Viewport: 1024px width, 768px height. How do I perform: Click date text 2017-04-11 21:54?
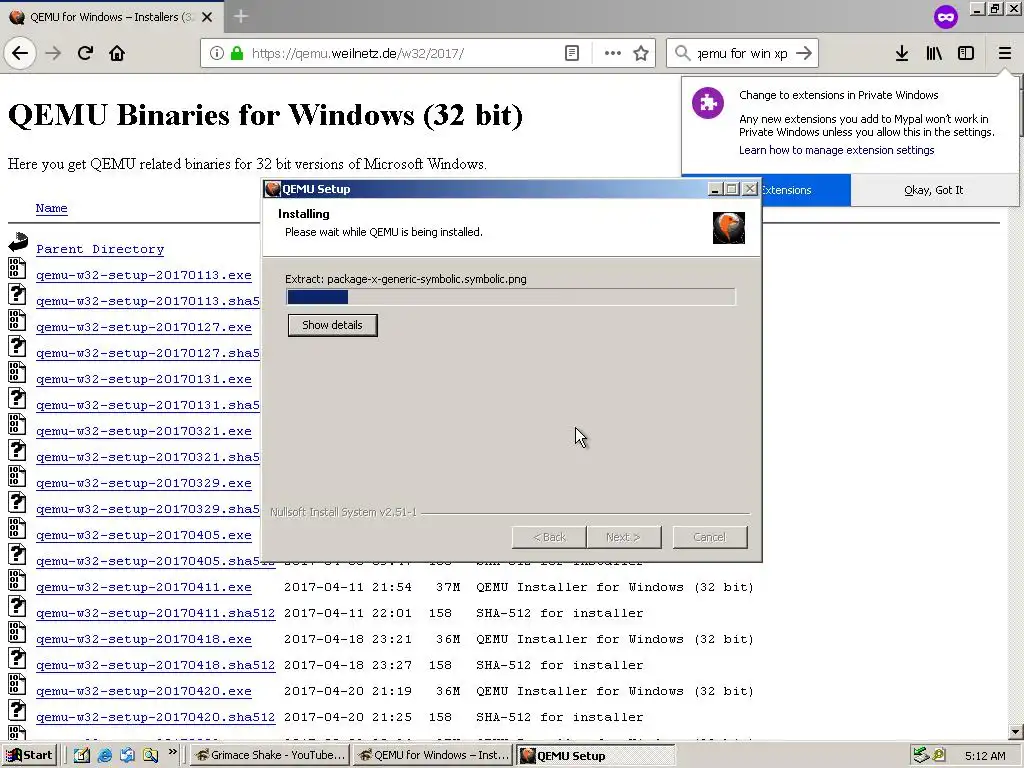coord(347,587)
